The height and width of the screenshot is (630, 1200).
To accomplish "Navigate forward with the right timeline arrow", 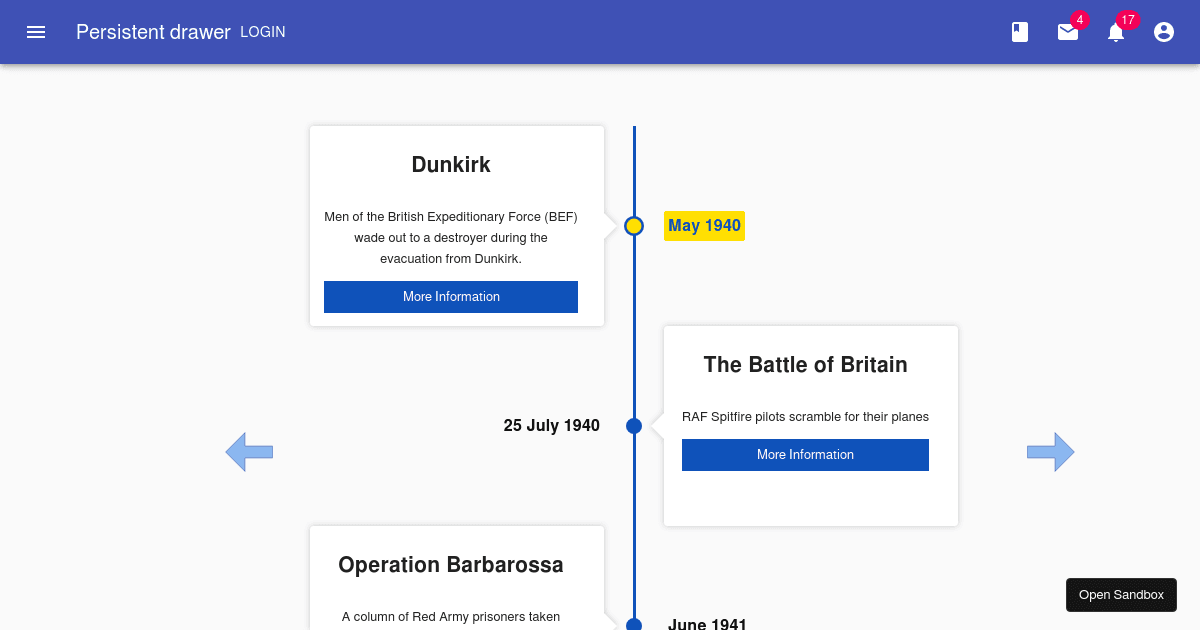I will click(1051, 451).
